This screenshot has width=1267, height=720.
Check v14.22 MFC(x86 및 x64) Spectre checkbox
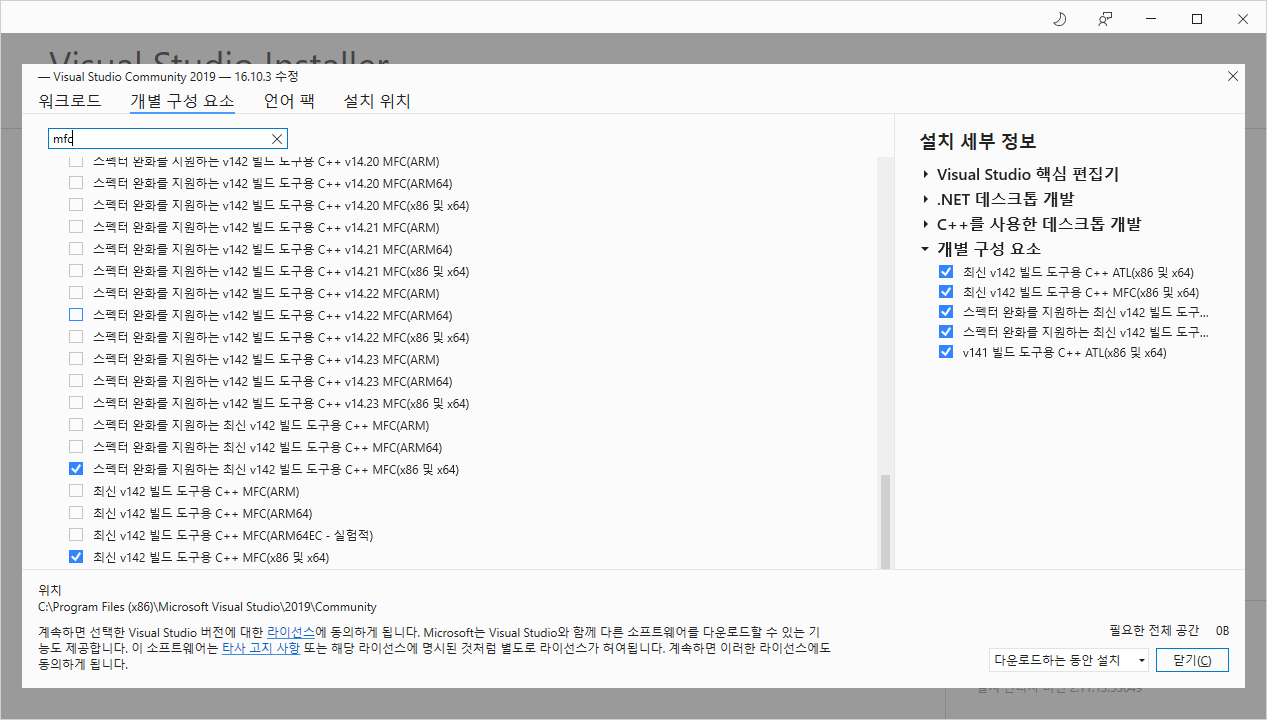tap(76, 337)
